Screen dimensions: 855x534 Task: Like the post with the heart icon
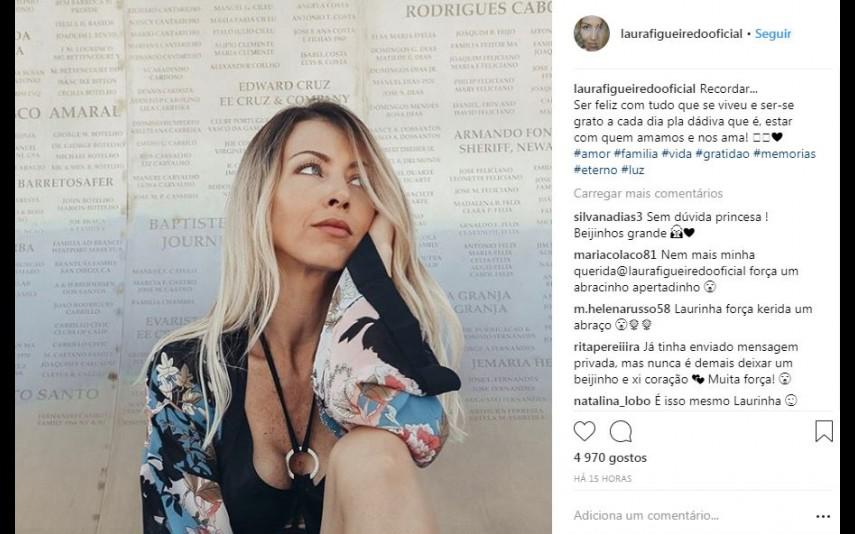coord(584,431)
